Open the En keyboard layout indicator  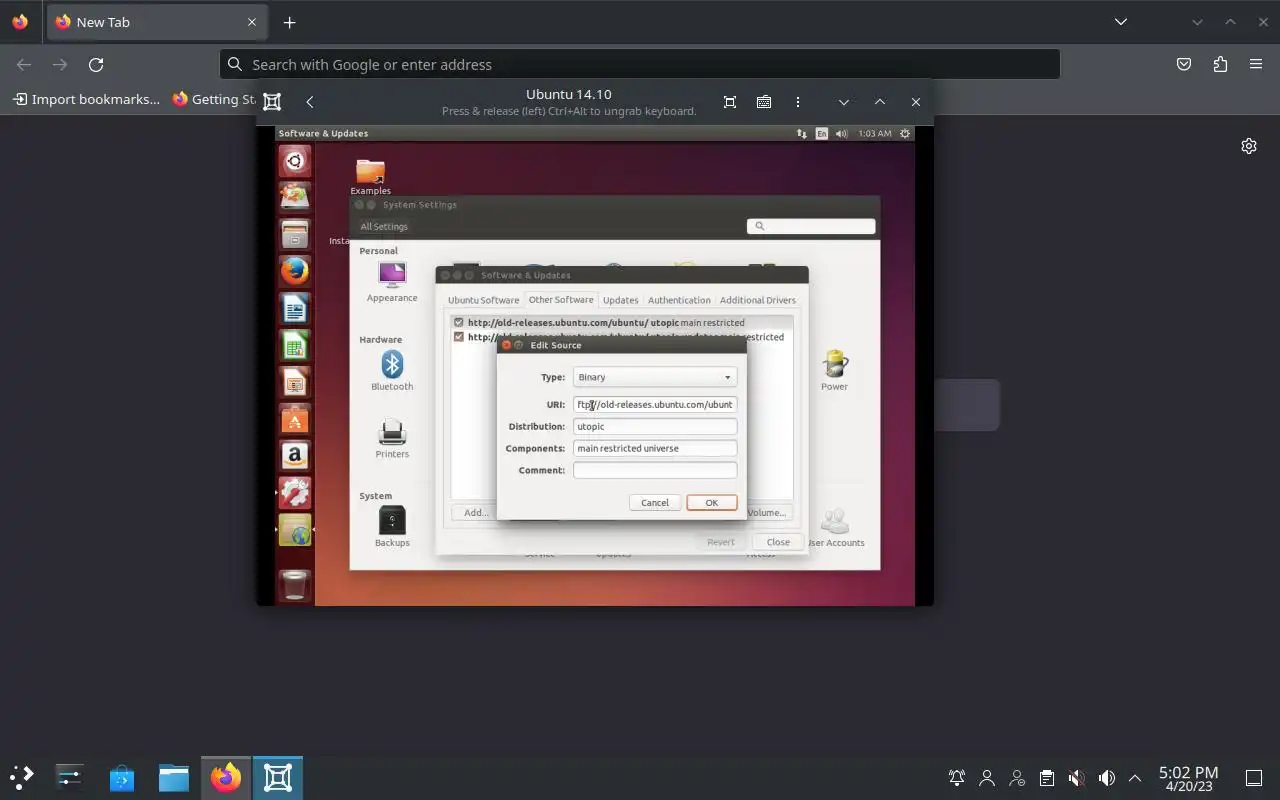coord(822,133)
